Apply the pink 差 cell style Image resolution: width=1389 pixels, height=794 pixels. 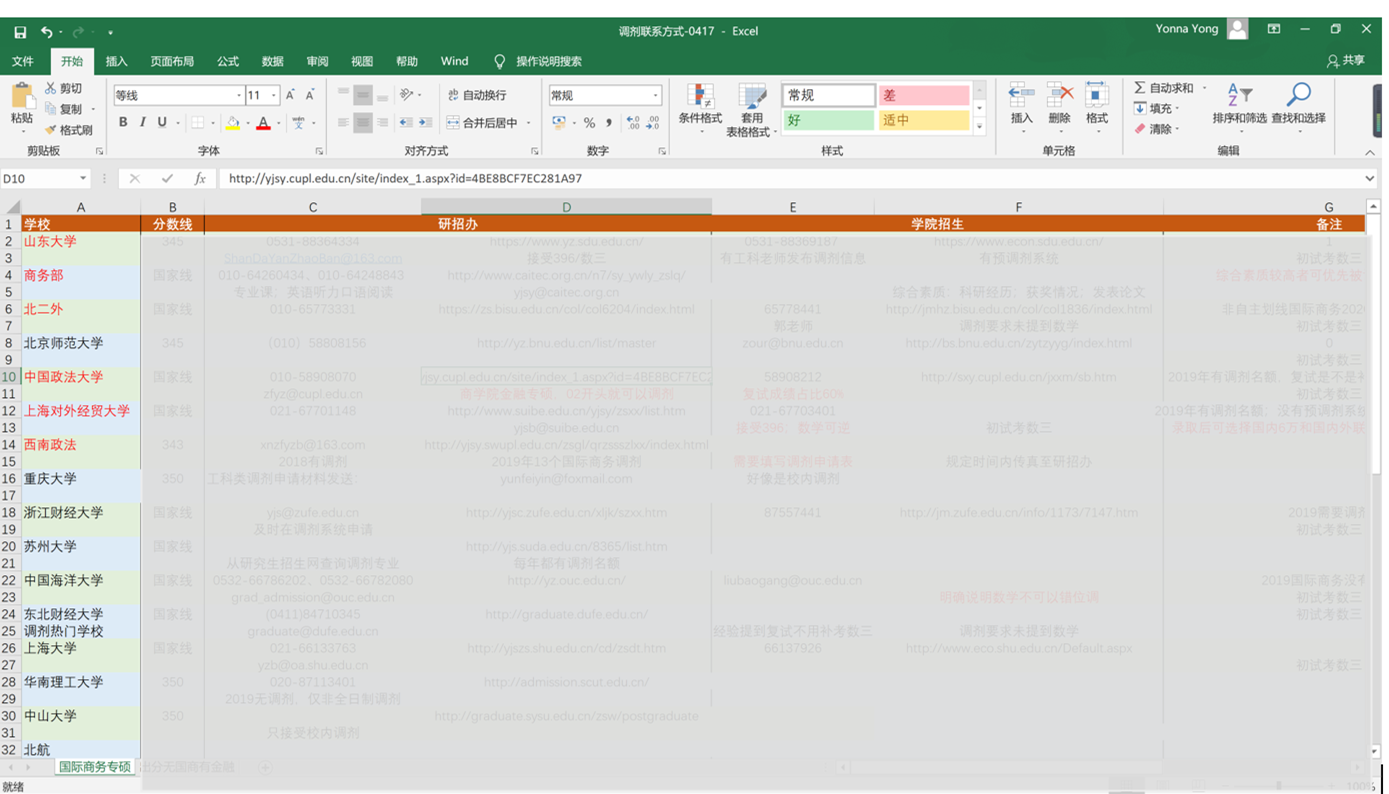click(x=925, y=95)
